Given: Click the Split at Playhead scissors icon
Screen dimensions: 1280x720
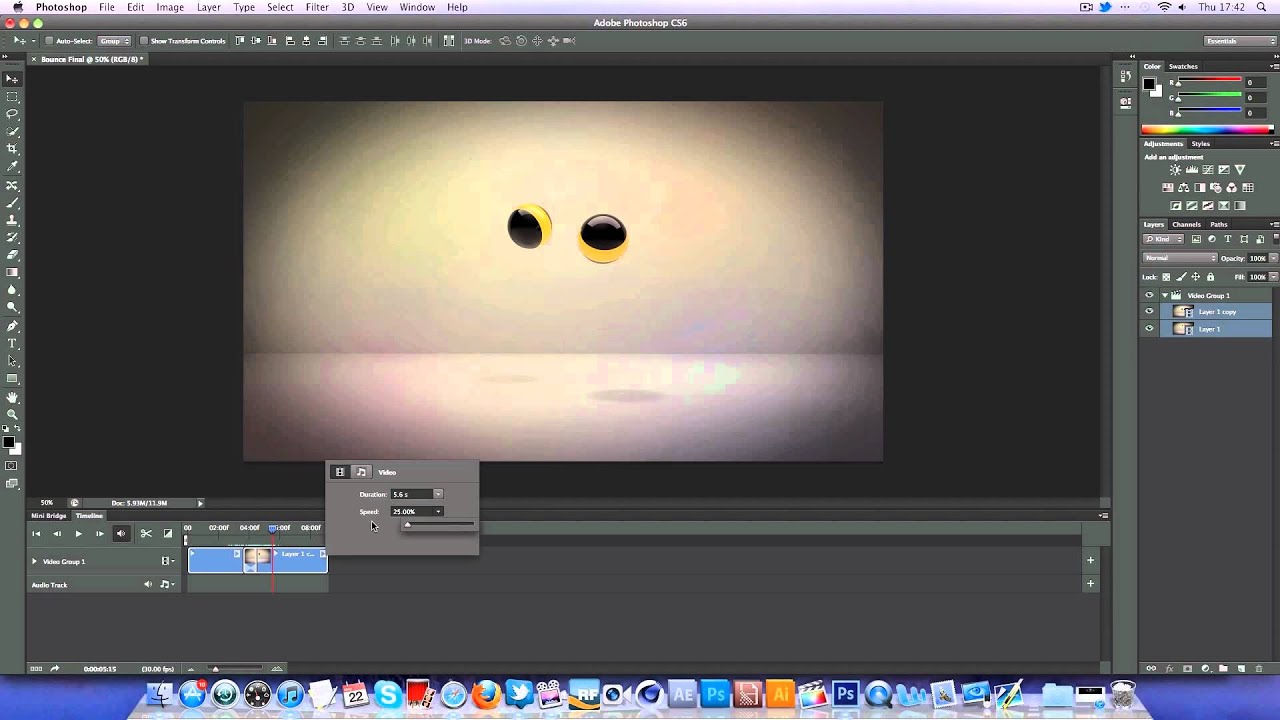Looking at the screenshot, I should (146, 534).
